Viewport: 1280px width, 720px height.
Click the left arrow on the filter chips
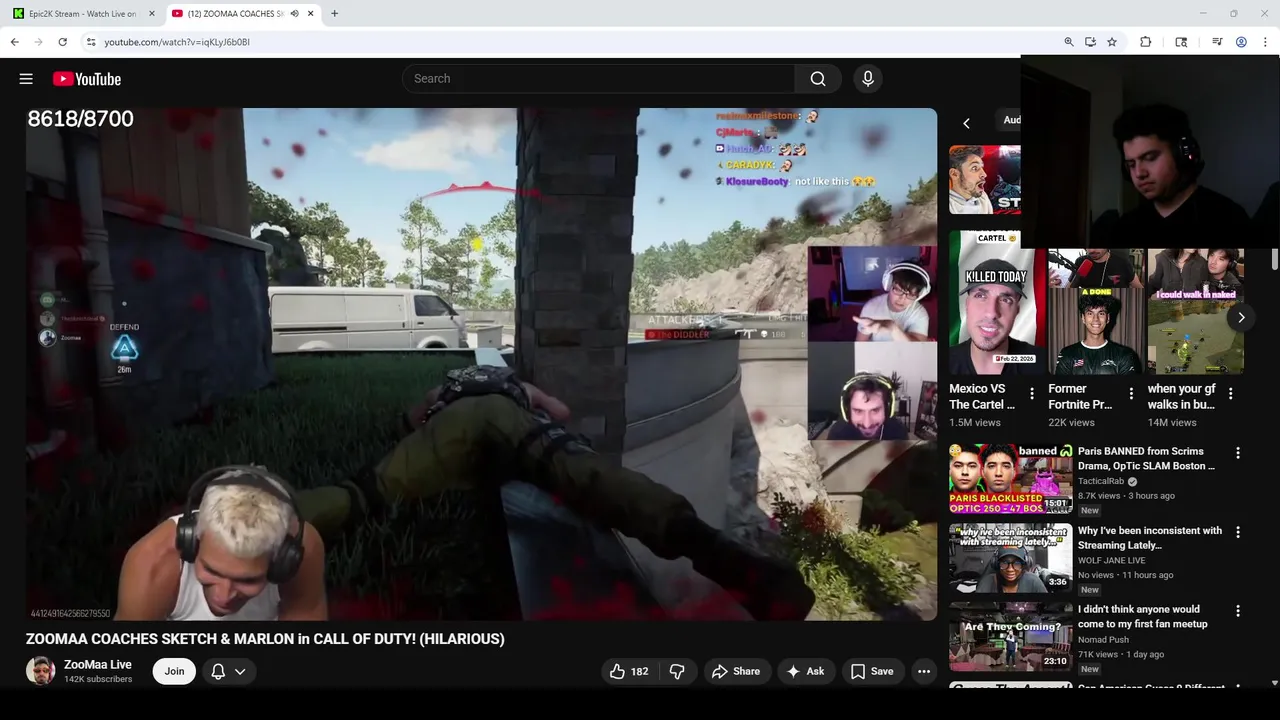pyautogui.click(x=966, y=123)
